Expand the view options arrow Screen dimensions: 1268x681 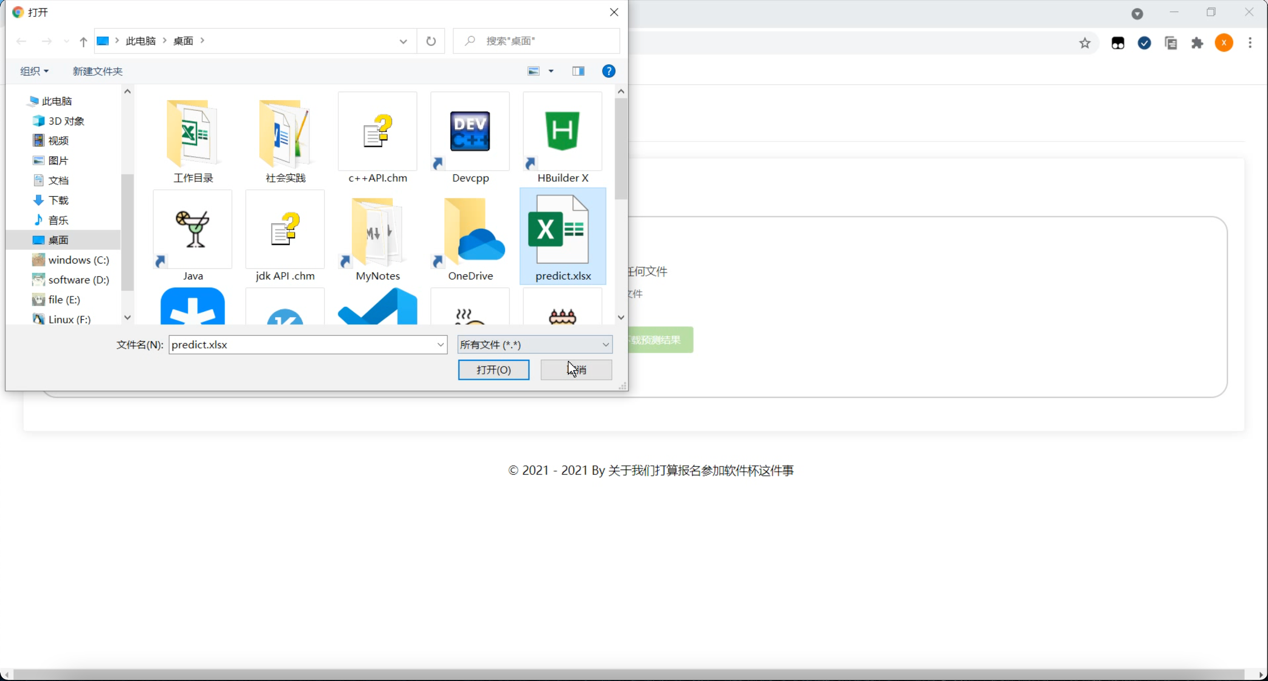tap(551, 71)
